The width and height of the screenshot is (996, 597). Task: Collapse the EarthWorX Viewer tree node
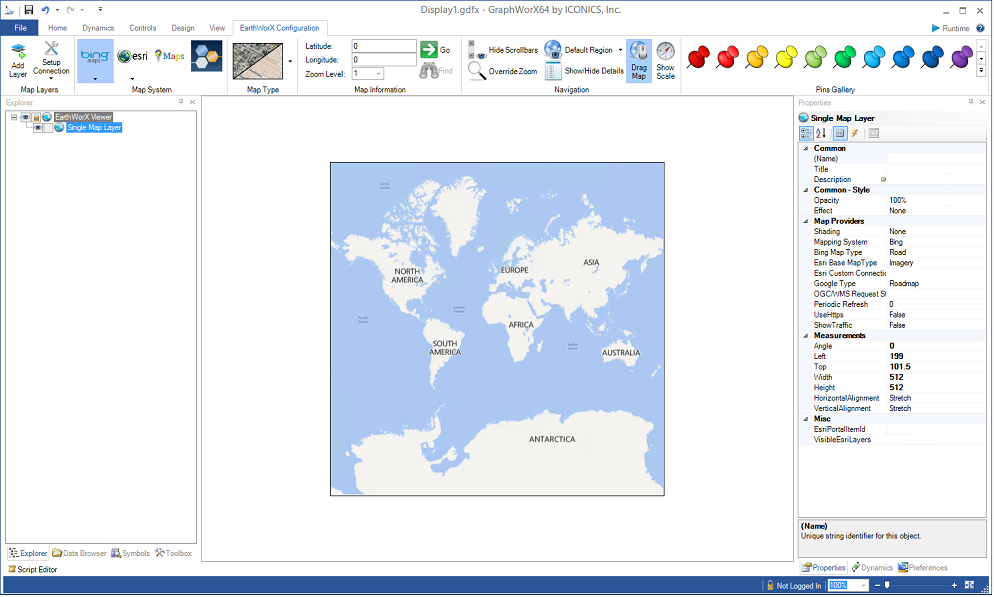pos(13,117)
